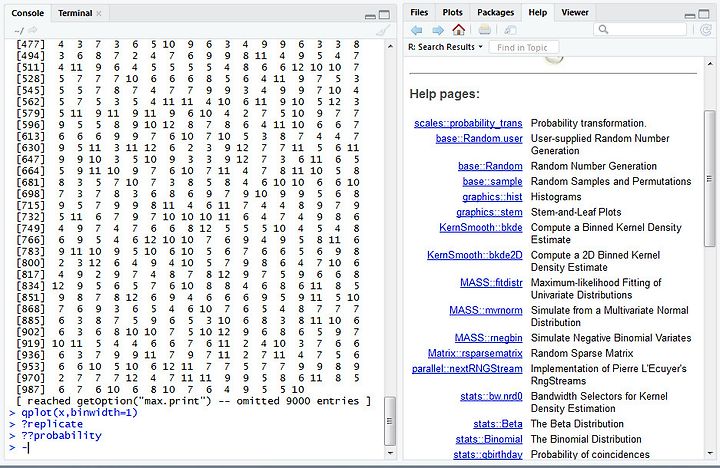Clear console with broom icon
Screen dimensions: 720x468
pyautogui.click(x=382, y=30)
